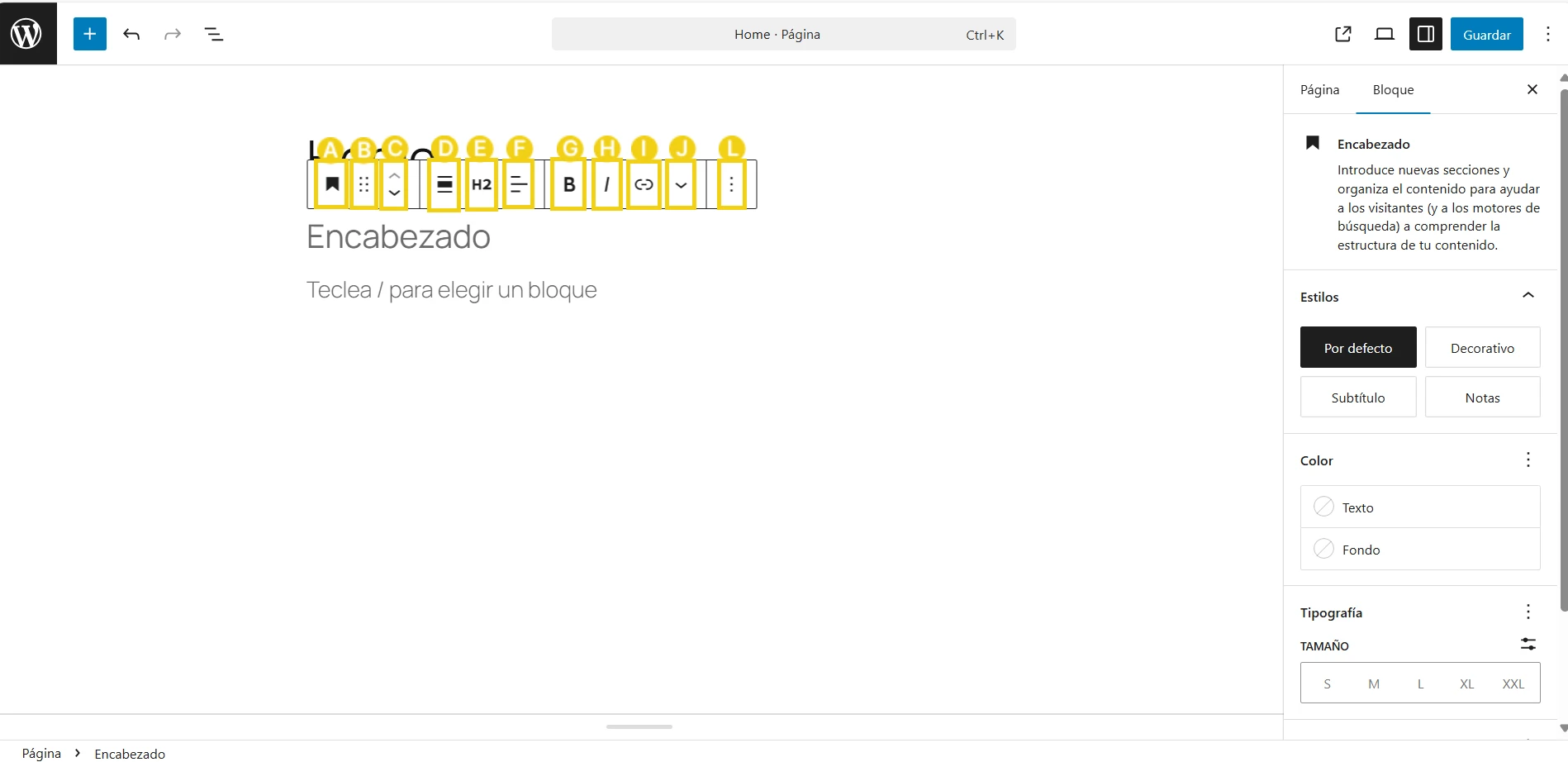
Task: Apply italic formatting to heading
Action: (607, 185)
